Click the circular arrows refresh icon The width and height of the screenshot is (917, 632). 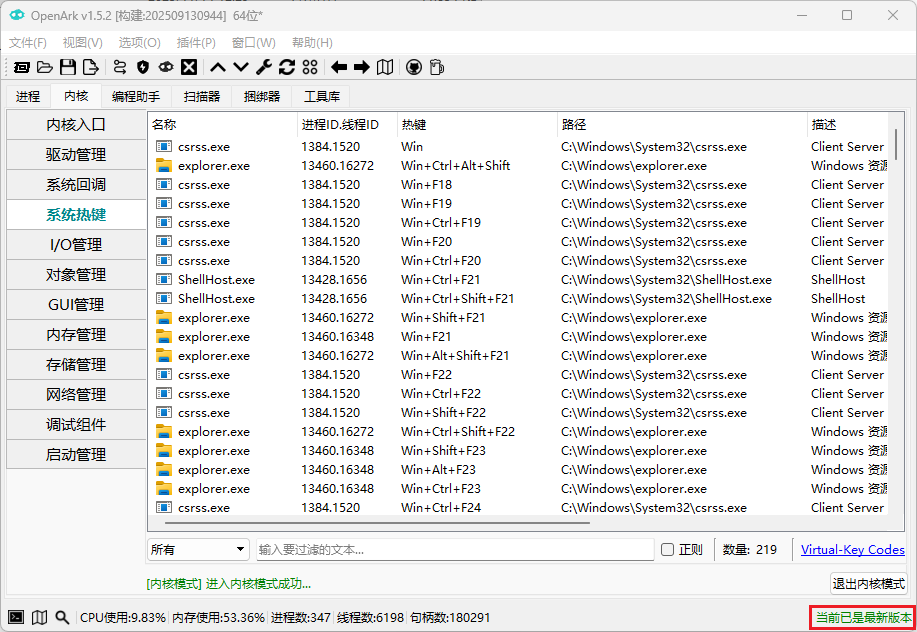click(x=287, y=67)
